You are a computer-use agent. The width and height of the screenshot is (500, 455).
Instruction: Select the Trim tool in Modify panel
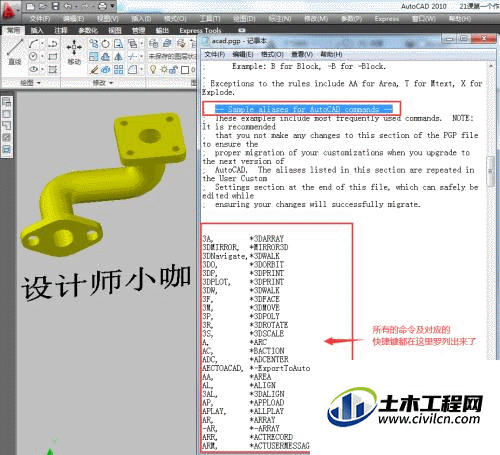(x=133, y=57)
